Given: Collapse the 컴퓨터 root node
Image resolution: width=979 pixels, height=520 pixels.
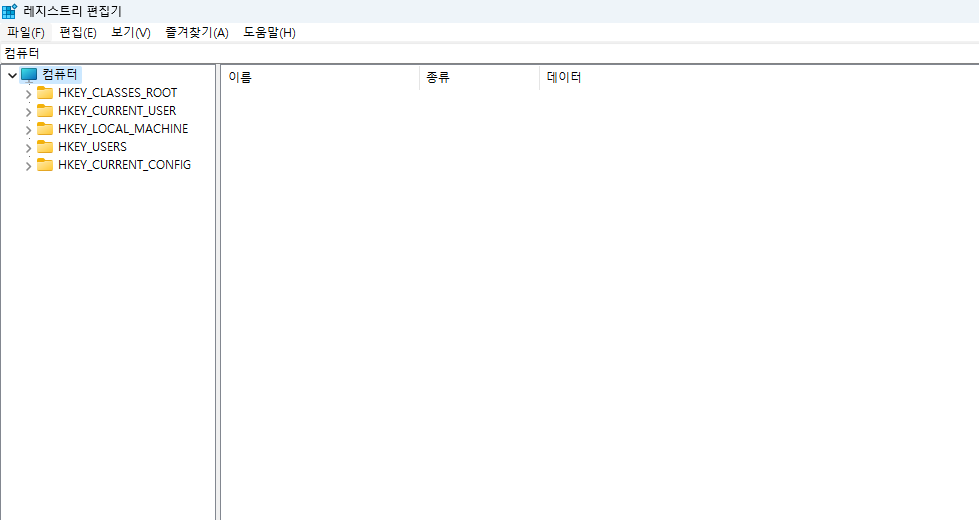Looking at the screenshot, I should point(12,76).
